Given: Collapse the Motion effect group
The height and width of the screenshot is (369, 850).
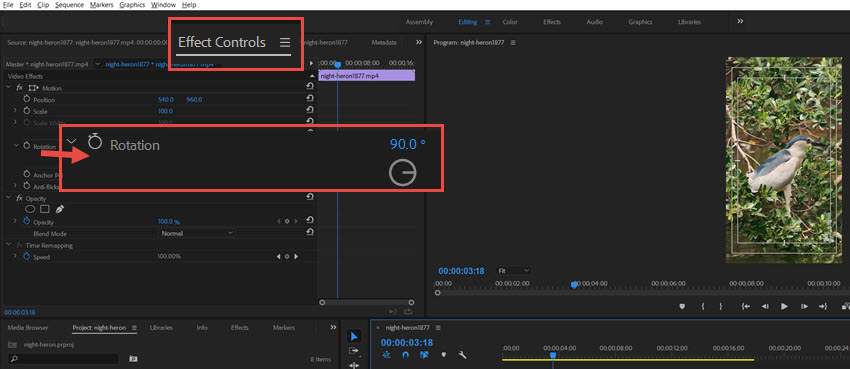Looking at the screenshot, I should point(9,87).
